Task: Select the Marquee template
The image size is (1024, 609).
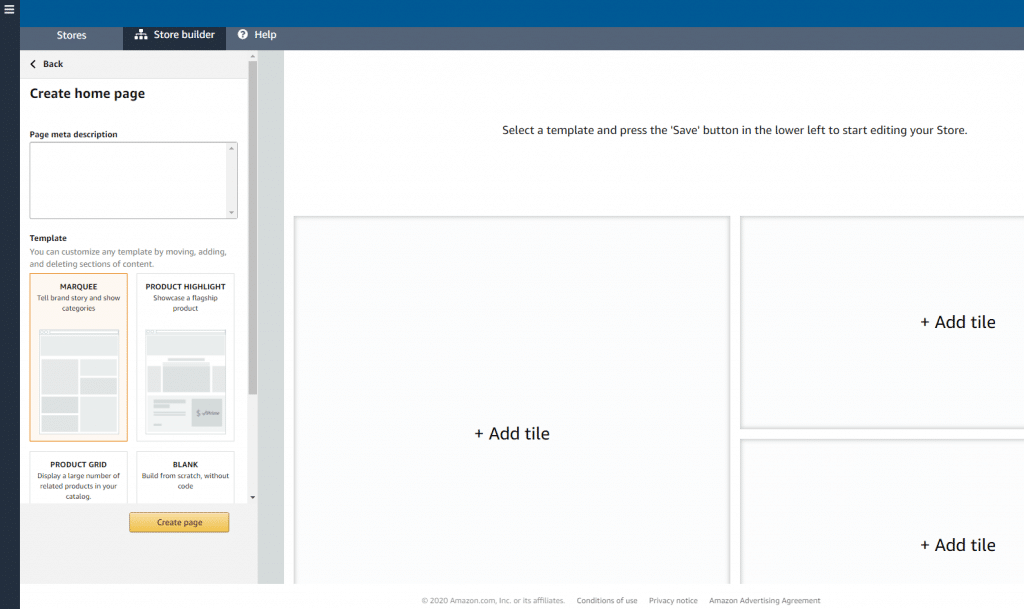Action: tap(79, 357)
